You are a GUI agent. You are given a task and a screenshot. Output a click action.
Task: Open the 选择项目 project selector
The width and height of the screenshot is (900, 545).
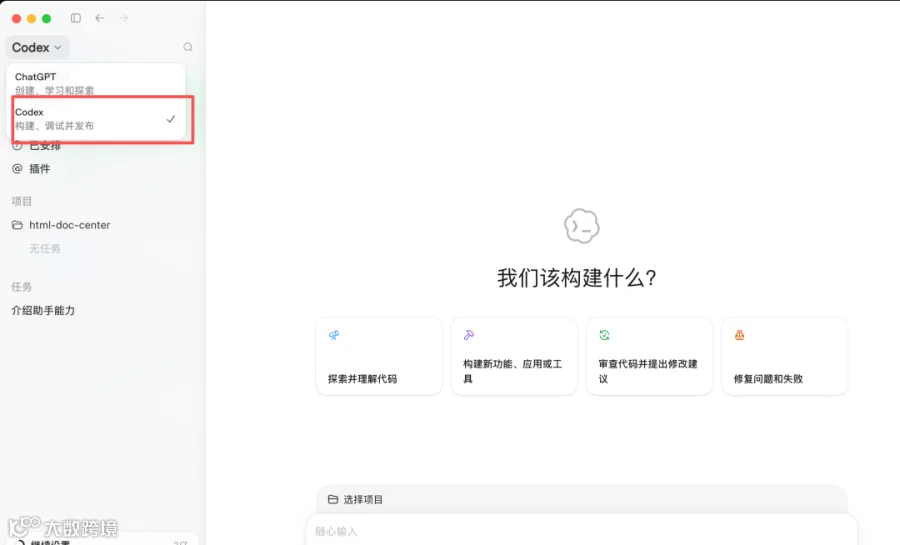tap(355, 500)
